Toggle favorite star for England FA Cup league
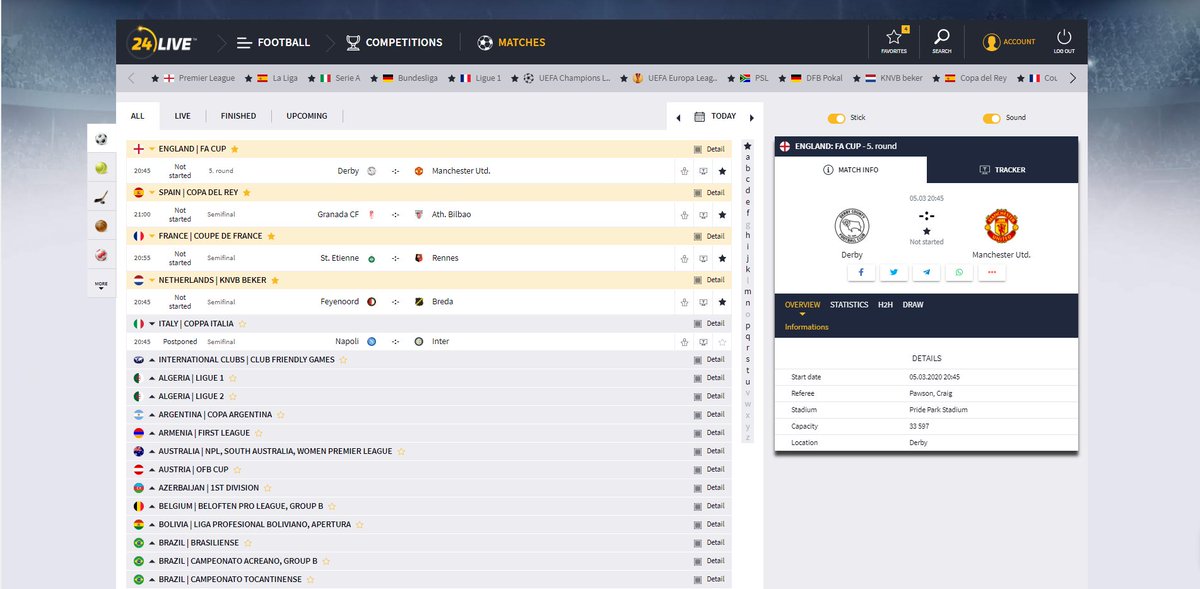 click(235, 149)
